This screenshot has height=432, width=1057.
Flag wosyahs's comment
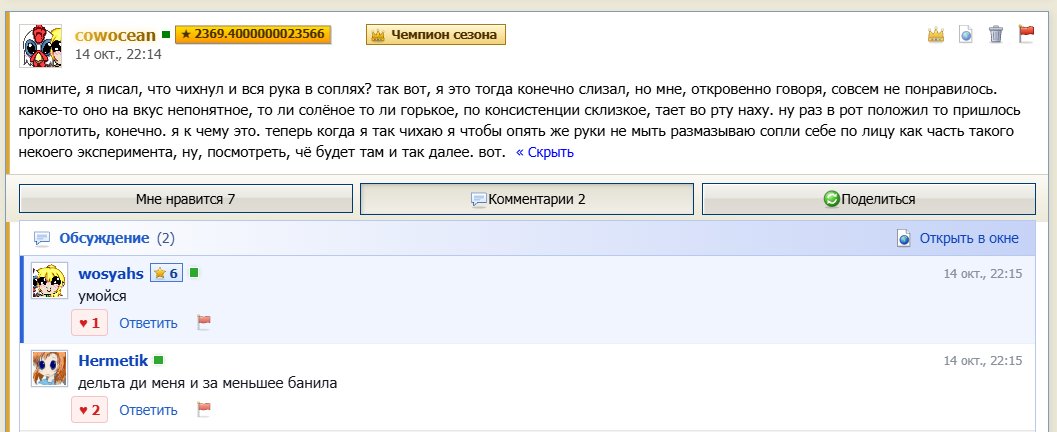click(204, 322)
